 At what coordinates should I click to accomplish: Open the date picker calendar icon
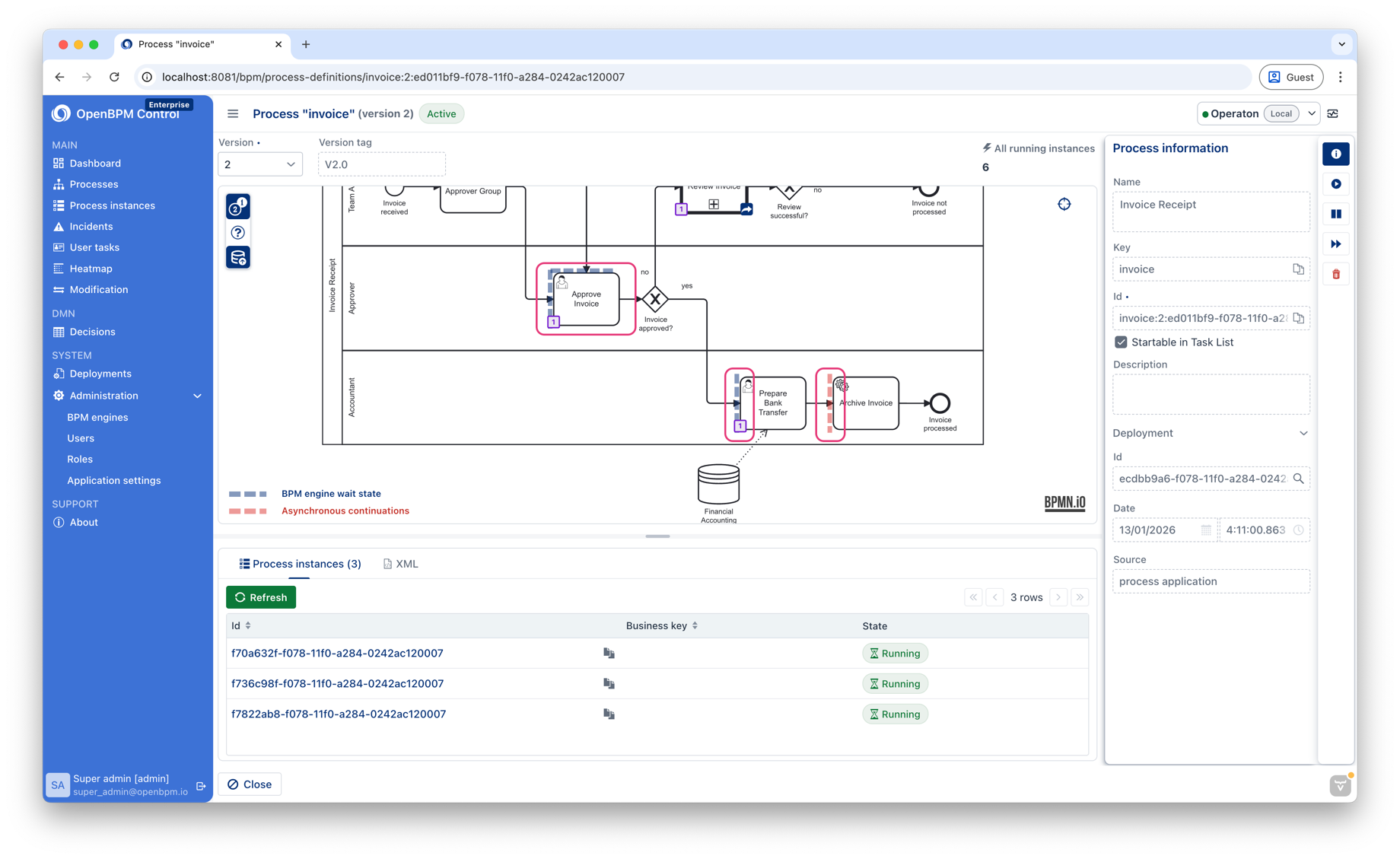point(1206,530)
